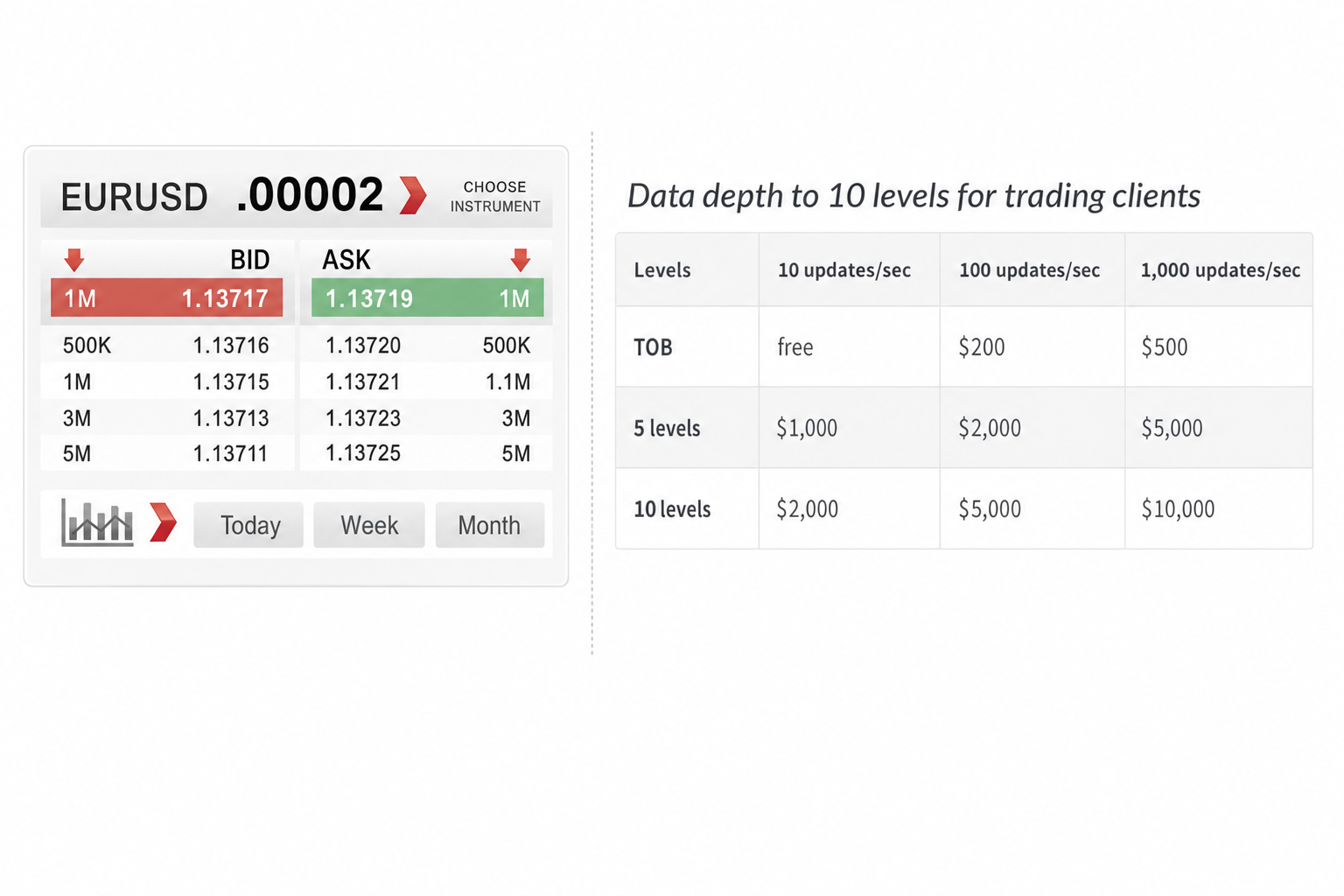Viewport: 1344px width, 896px height.
Task: Open the bar chart icon
Action: point(97,522)
